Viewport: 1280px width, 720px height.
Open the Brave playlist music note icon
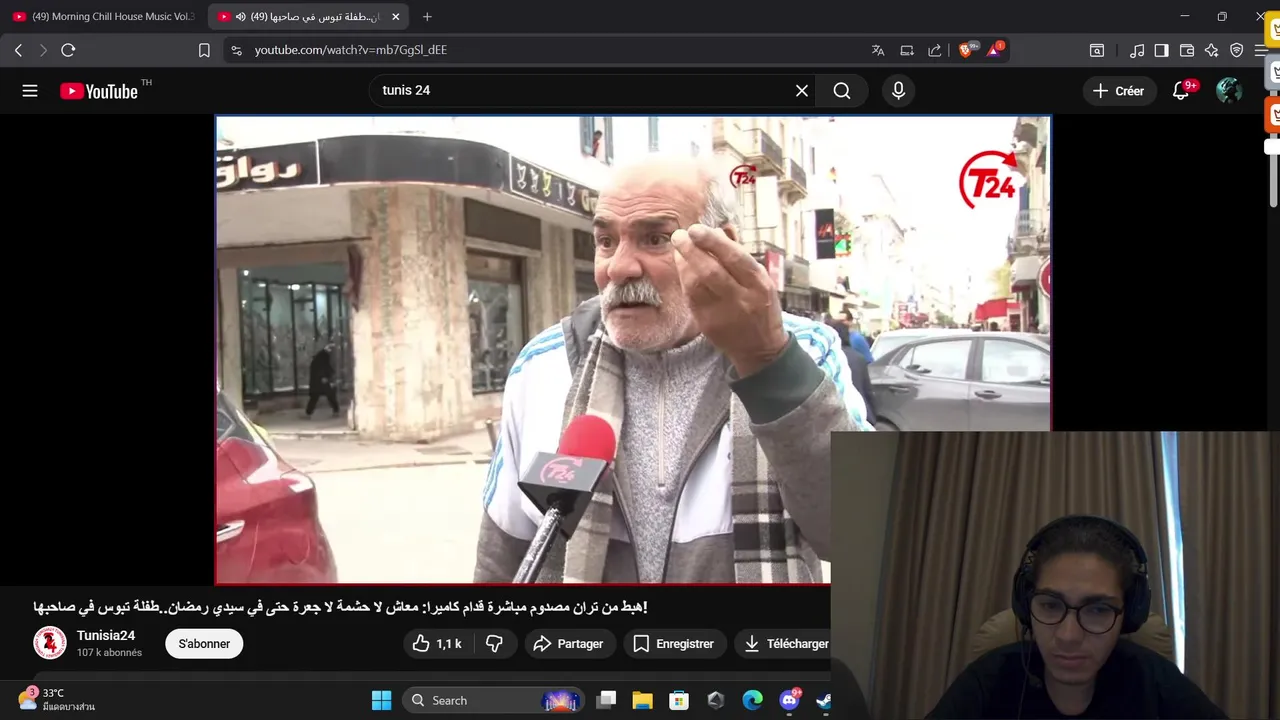coord(1137,50)
